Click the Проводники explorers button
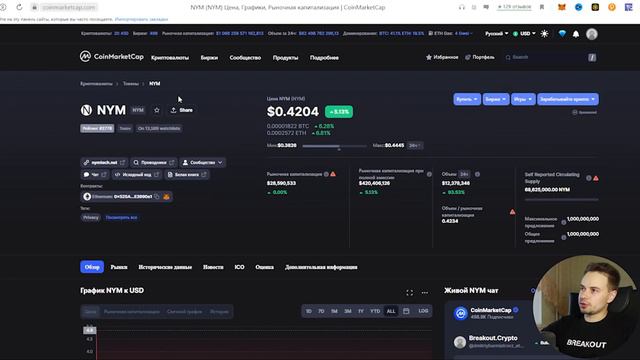This screenshot has width=640, height=360. tap(153, 162)
